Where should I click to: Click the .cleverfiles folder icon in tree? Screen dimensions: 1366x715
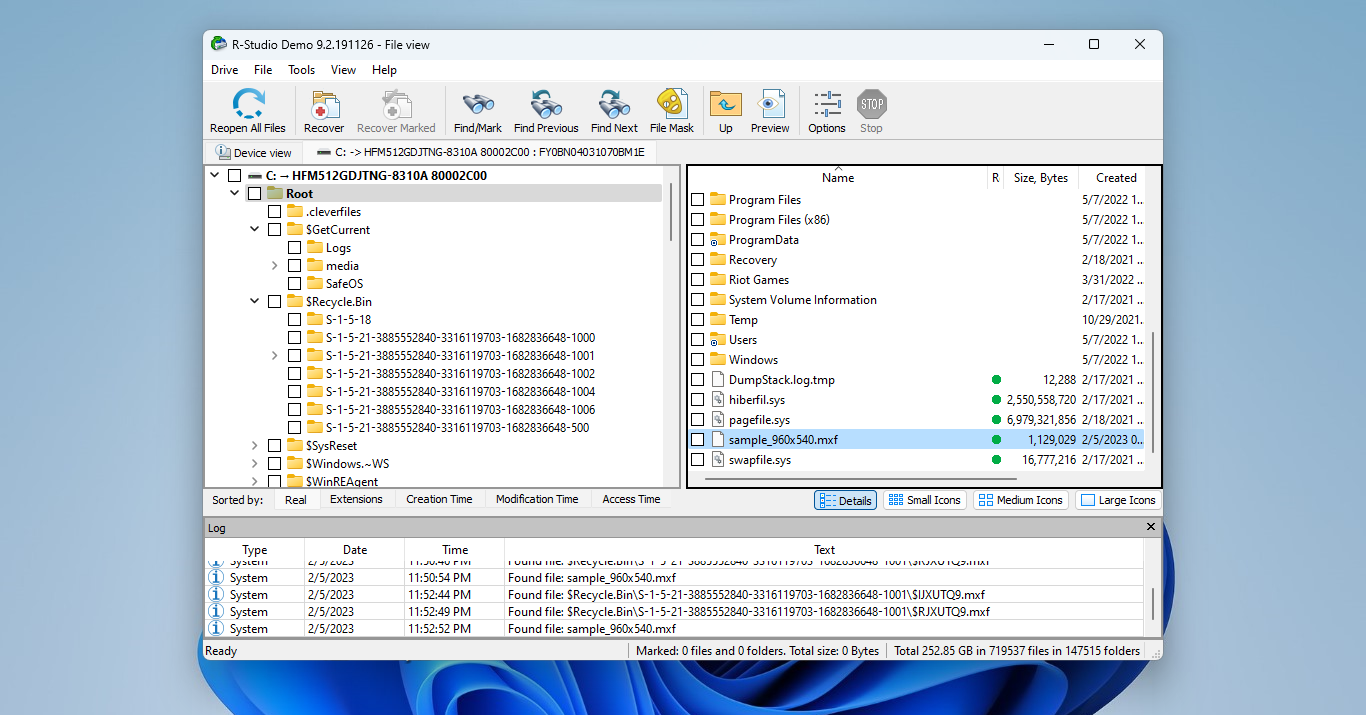295,212
